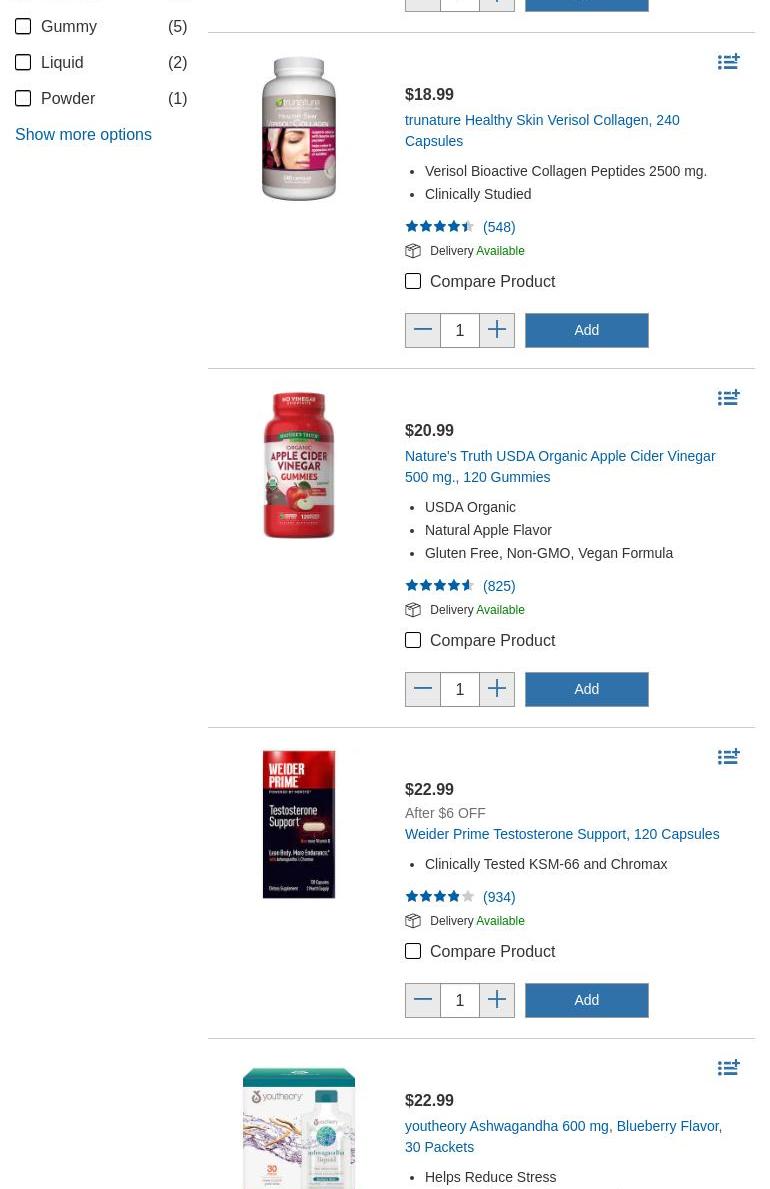The width and height of the screenshot is (770, 1189).
Task: Click quantity field for Apple Cider Vinegar Gummies
Action: [x=460, y=689]
